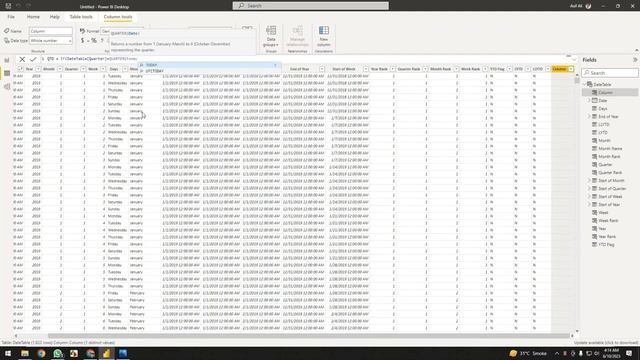Open the highlighted Column header filter dropdown
The width and height of the screenshot is (640, 360).
coord(571,69)
